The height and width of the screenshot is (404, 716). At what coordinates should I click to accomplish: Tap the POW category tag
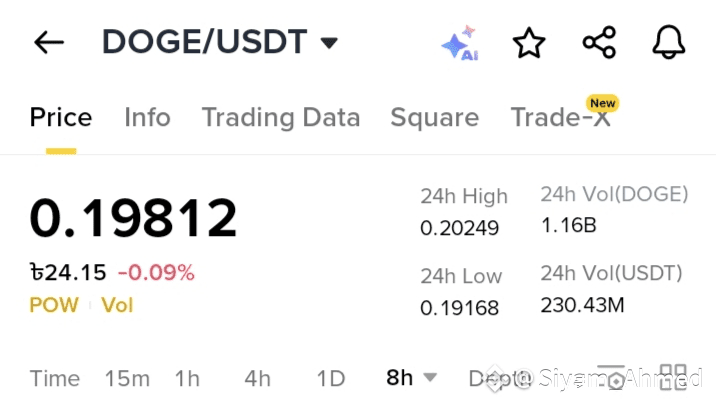[54, 305]
